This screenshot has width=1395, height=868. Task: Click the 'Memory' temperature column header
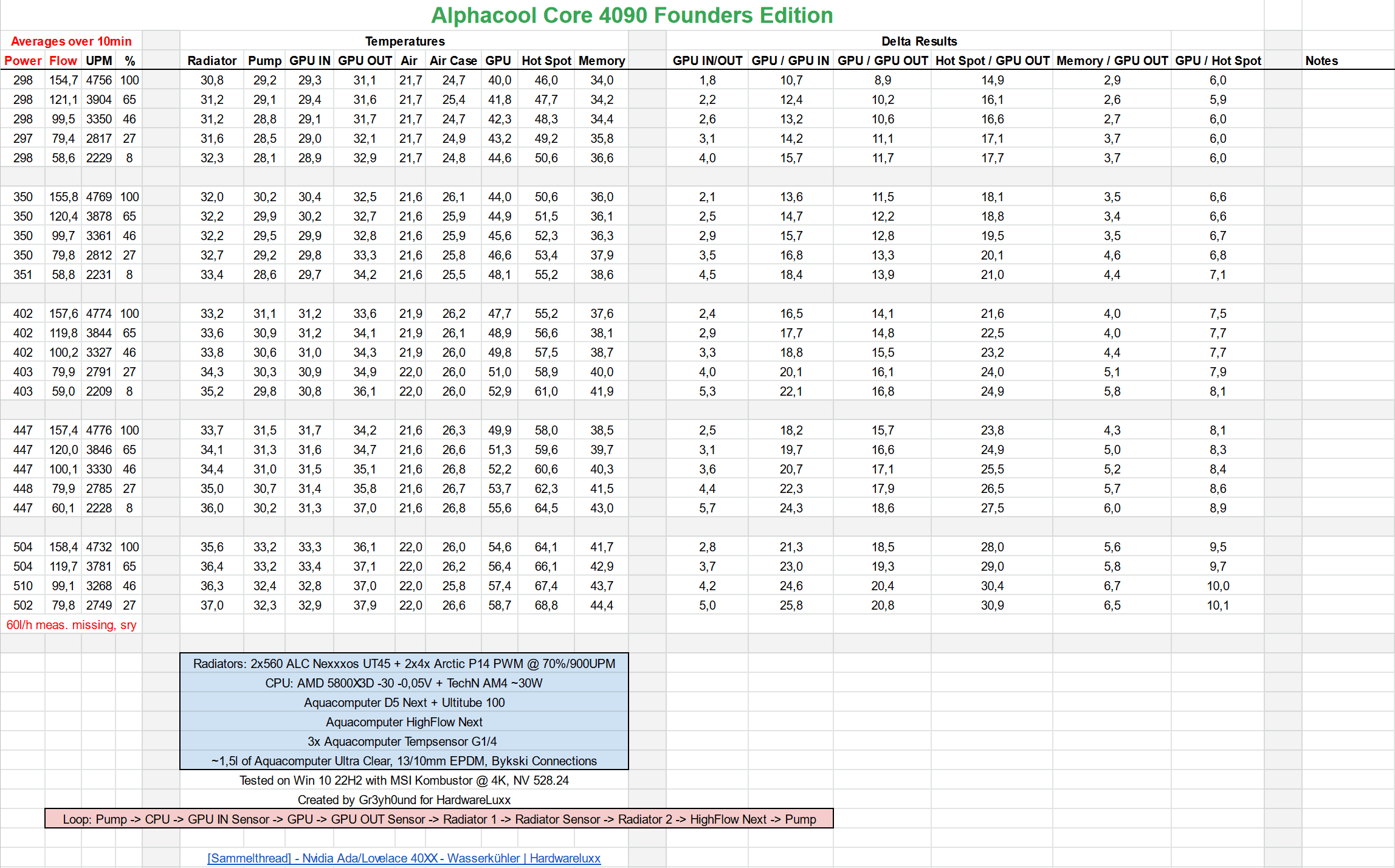(602, 61)
